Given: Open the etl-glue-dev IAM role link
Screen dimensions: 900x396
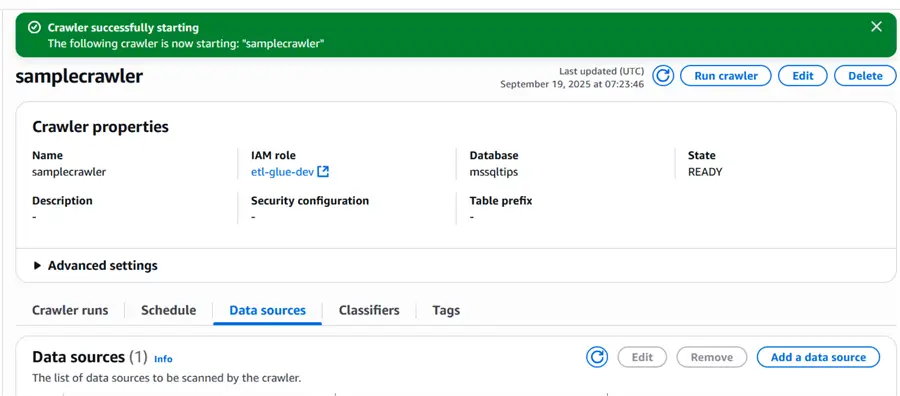Looking at the screenshot, I should 282,172.
